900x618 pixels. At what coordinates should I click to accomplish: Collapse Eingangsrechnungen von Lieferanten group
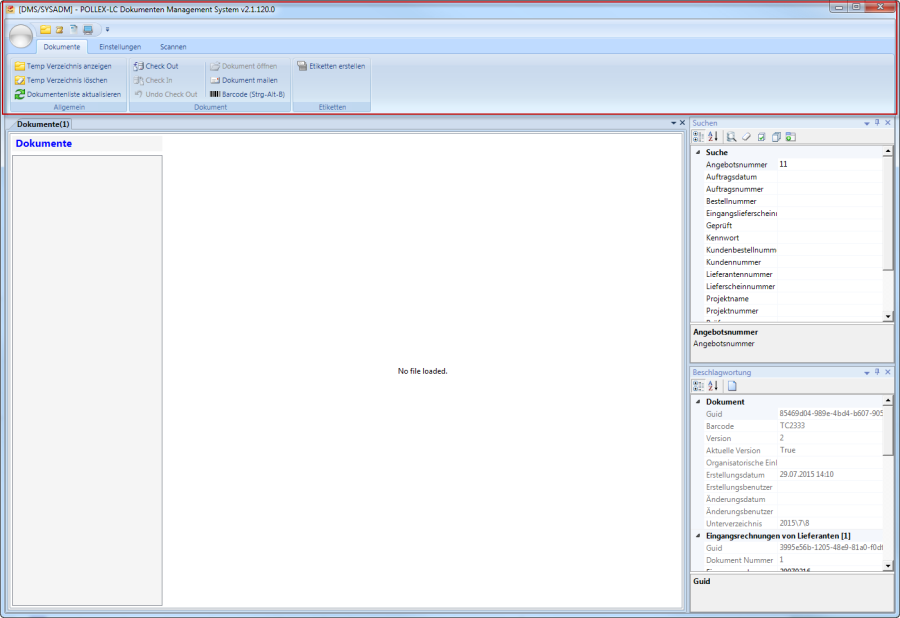[x=697, y=536]
